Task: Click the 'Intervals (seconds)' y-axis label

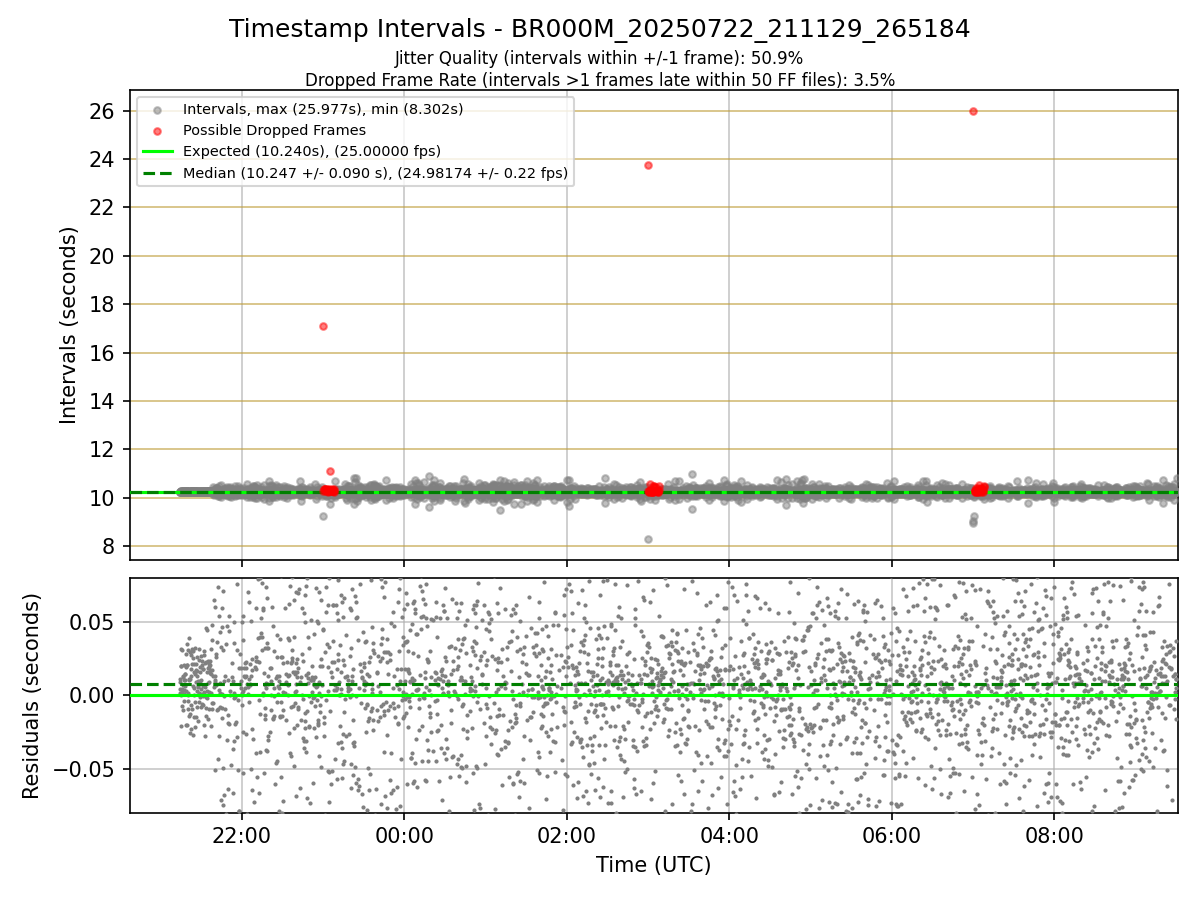Action: pos(68,324)
